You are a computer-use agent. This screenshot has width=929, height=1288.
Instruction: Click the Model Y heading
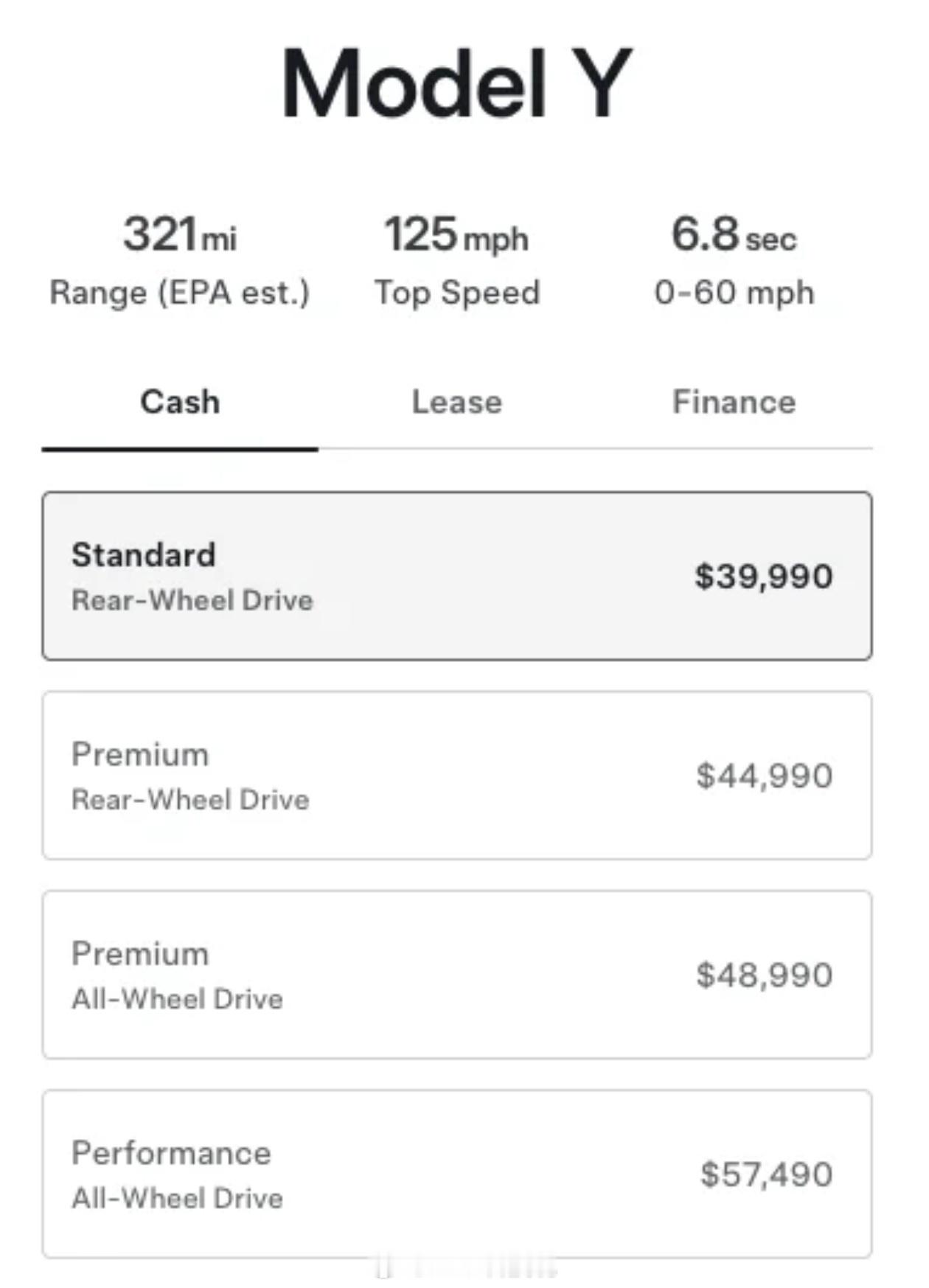coord(456,83)
